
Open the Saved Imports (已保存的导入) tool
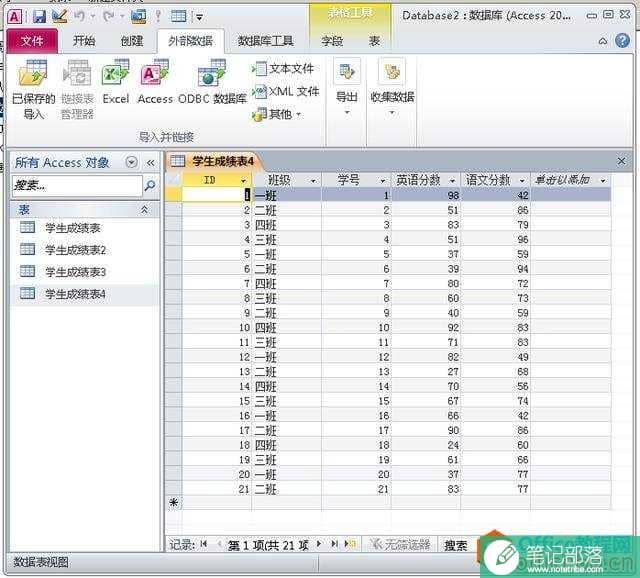[33, 90]
